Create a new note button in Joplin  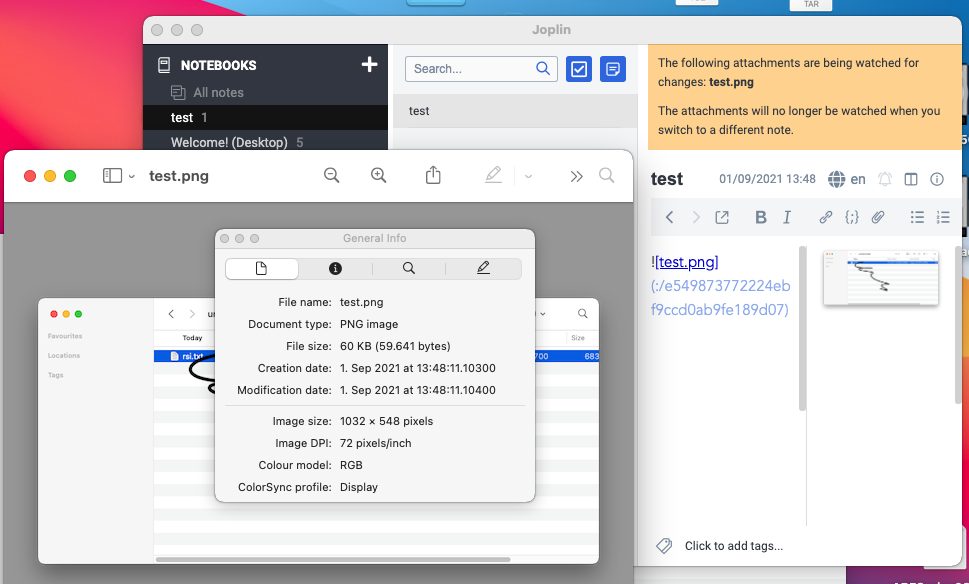[613, 69]
